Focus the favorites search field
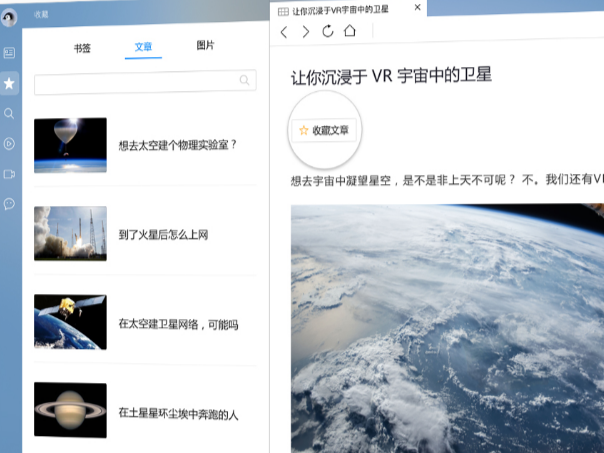This screenshot has height=453, width=604. [145, 82]
